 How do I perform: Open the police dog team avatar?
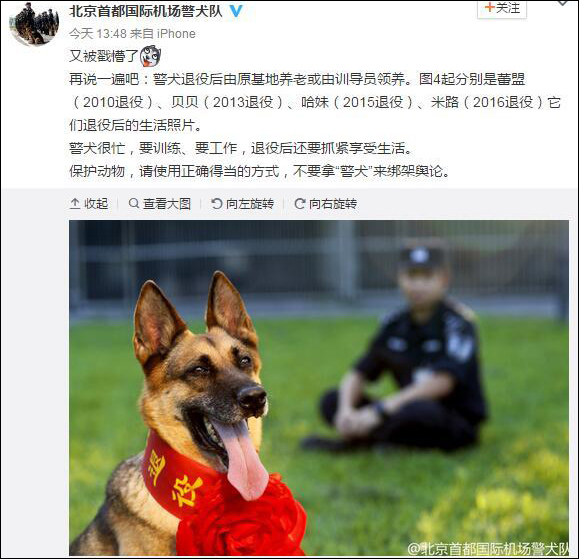pos(34,24)
